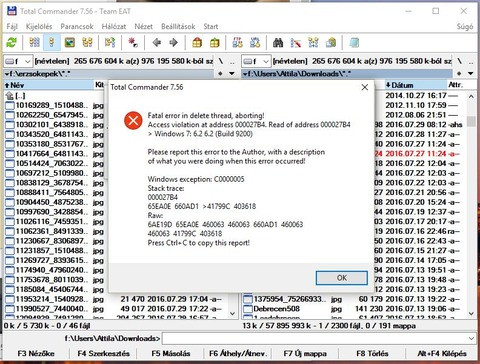Image resolution: width=480 pixels, height=364 pixels.
Task: Click right panel scrollbar up arrow
Action: [471, 97]
